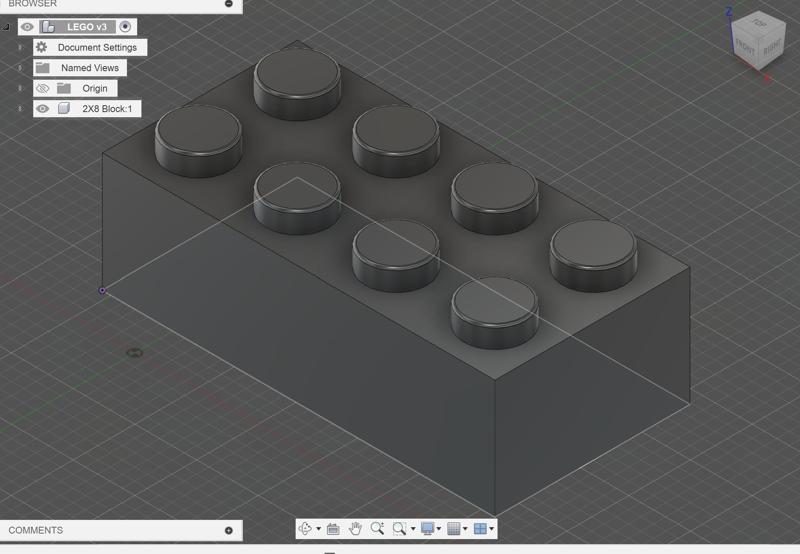Open the Display Settings dropdown arrow
The image size is (800, 554).
(439, 529)
